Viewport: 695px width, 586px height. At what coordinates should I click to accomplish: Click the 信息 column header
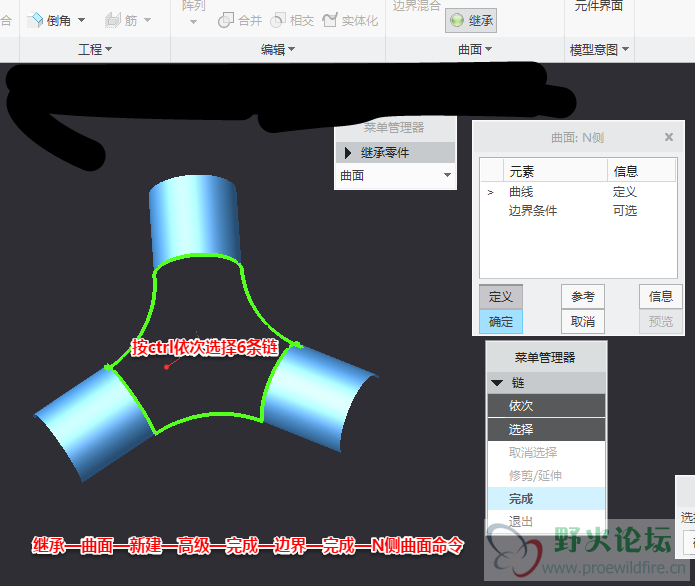[x=641, y=171]
